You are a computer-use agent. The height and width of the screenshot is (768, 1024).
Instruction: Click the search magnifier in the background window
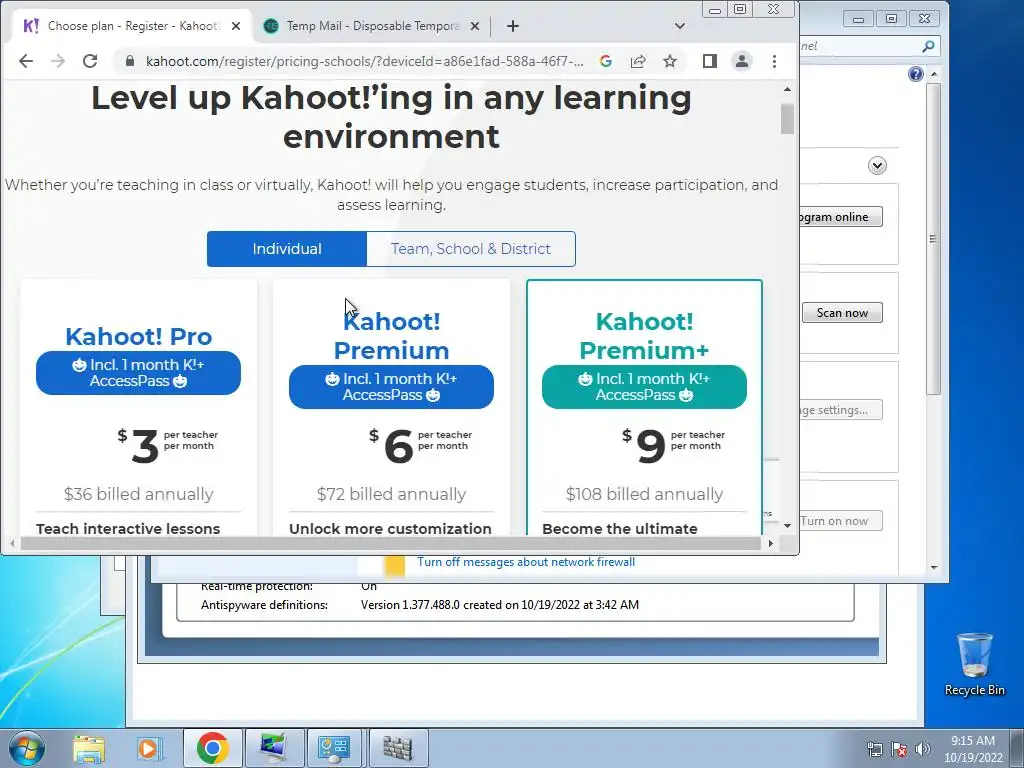click(928, 46)
